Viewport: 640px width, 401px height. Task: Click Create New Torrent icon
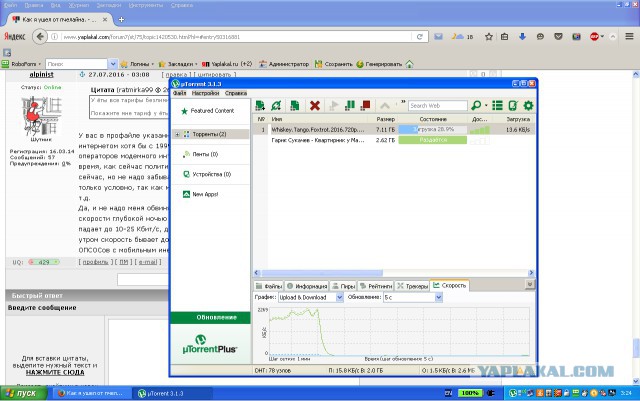[x=295, y=105]
